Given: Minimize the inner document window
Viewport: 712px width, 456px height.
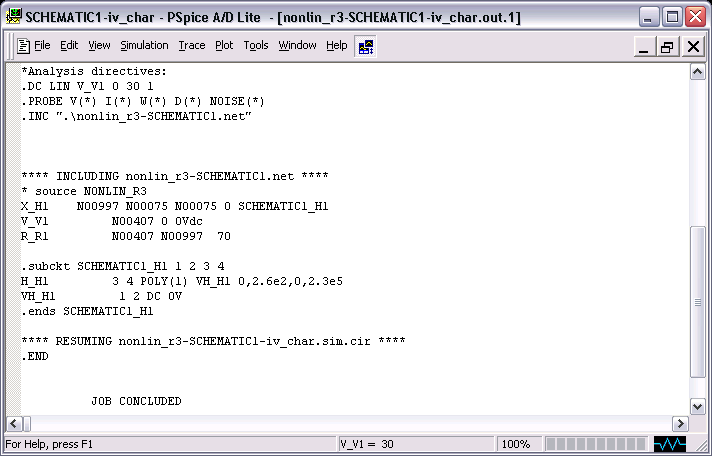Looking at the screenshot, I should [x=644, y=46].
